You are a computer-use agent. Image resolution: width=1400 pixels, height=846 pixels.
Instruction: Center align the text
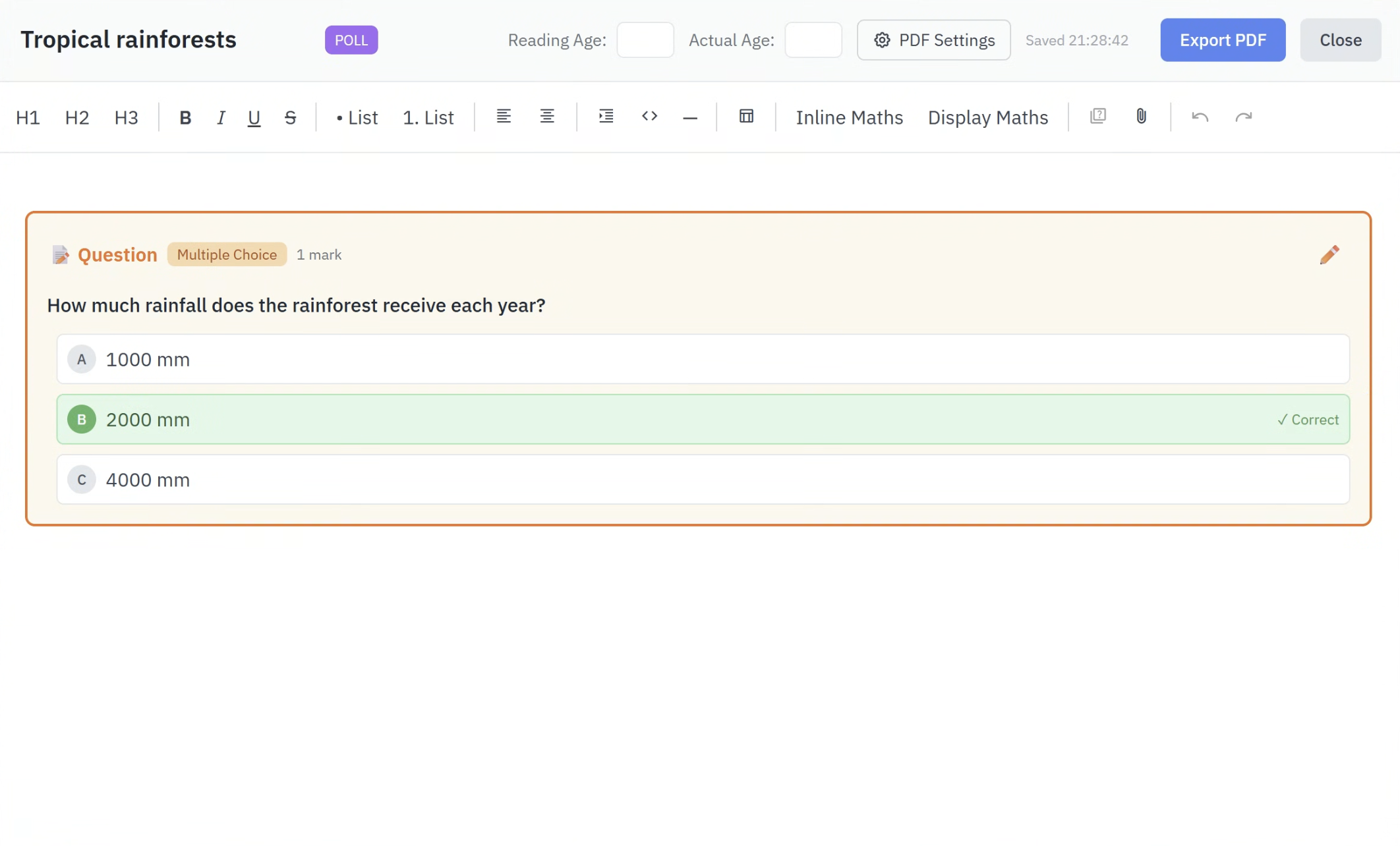click(546, 117)
